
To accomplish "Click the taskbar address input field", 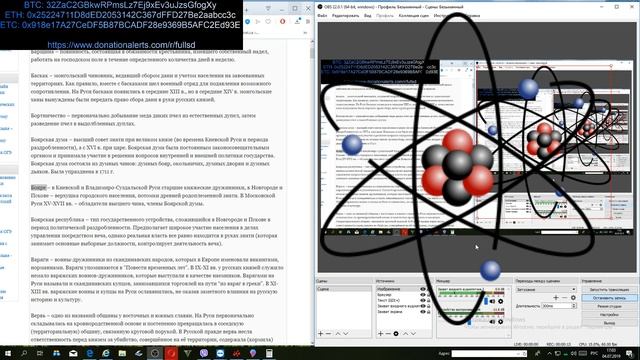I will click(489, 353).
